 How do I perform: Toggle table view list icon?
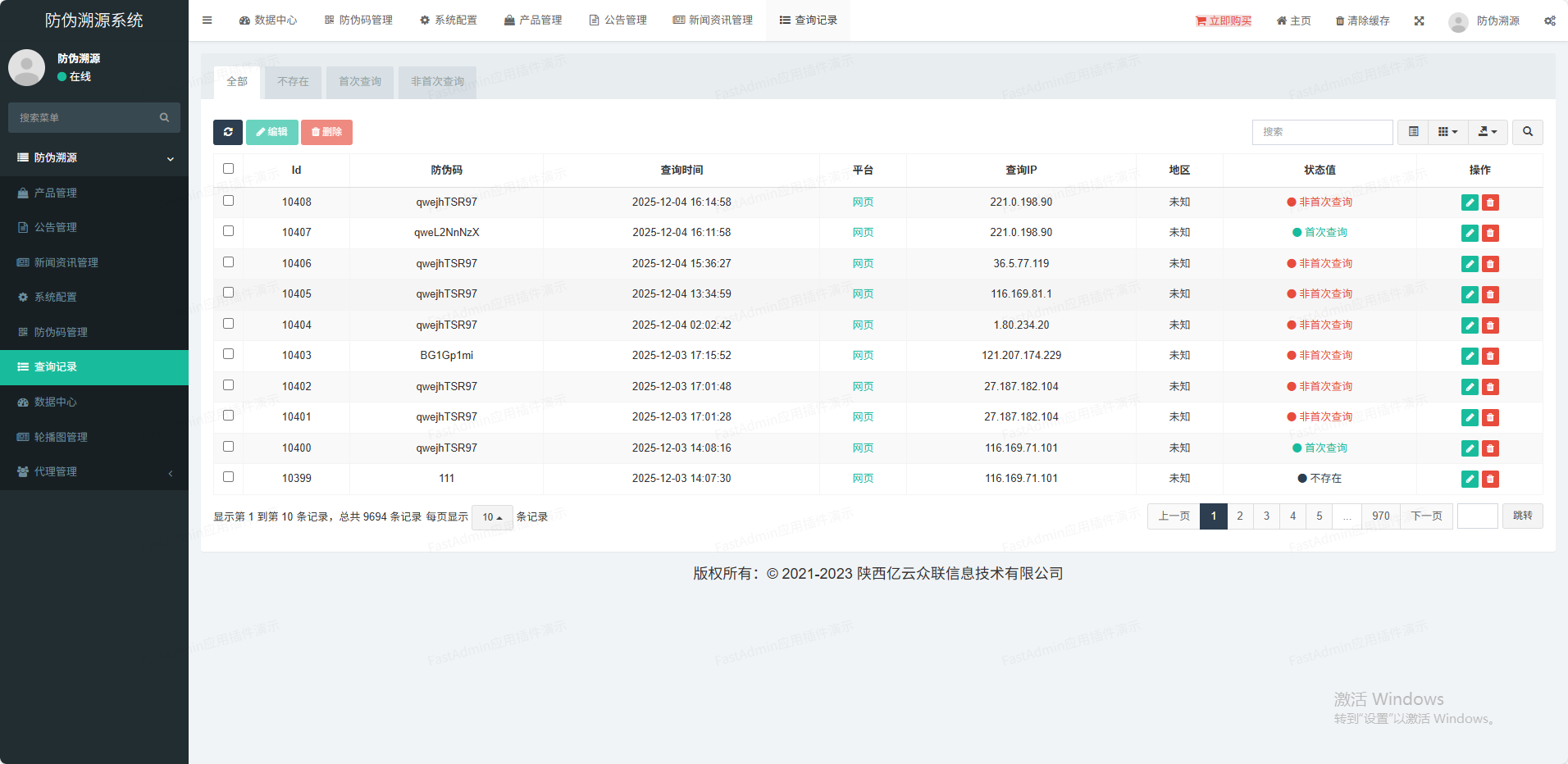click(x=1413, y=132)
